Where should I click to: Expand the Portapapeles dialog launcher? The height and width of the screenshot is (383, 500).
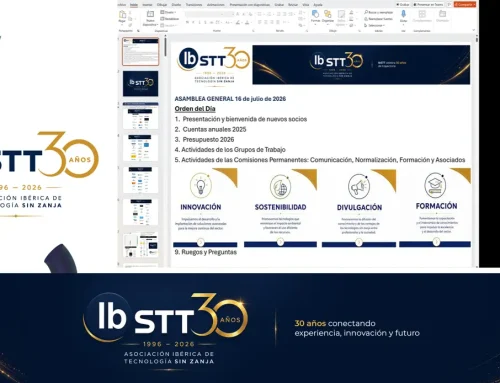(138, 31)
